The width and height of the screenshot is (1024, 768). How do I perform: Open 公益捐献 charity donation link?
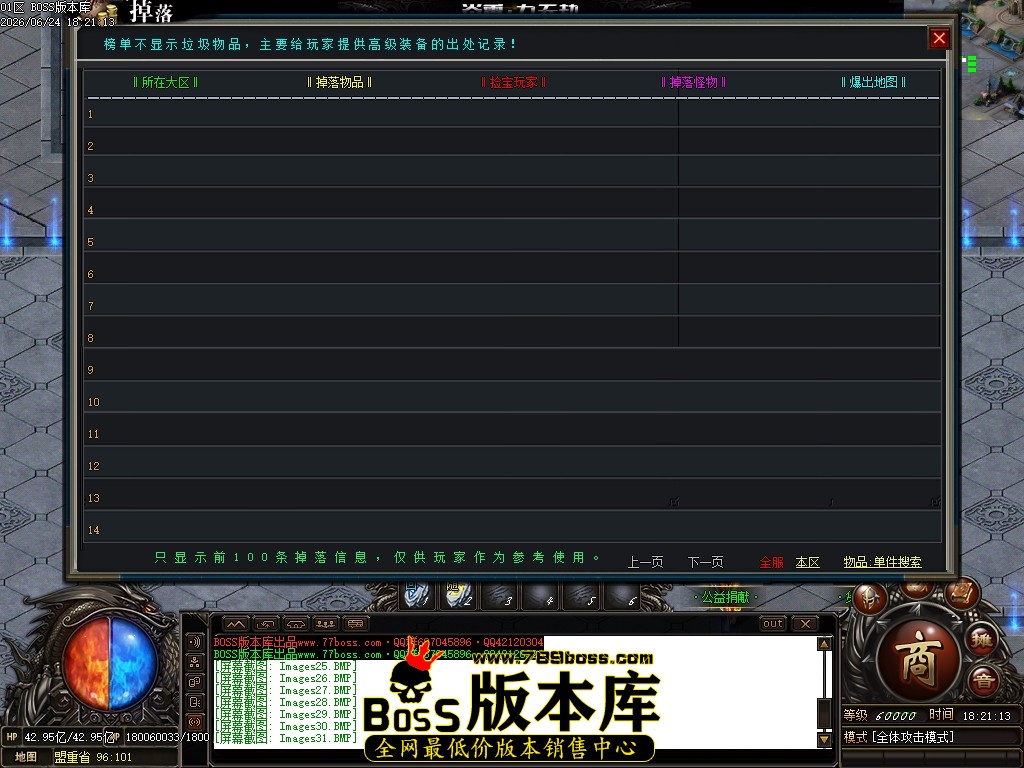coord(726,597)
